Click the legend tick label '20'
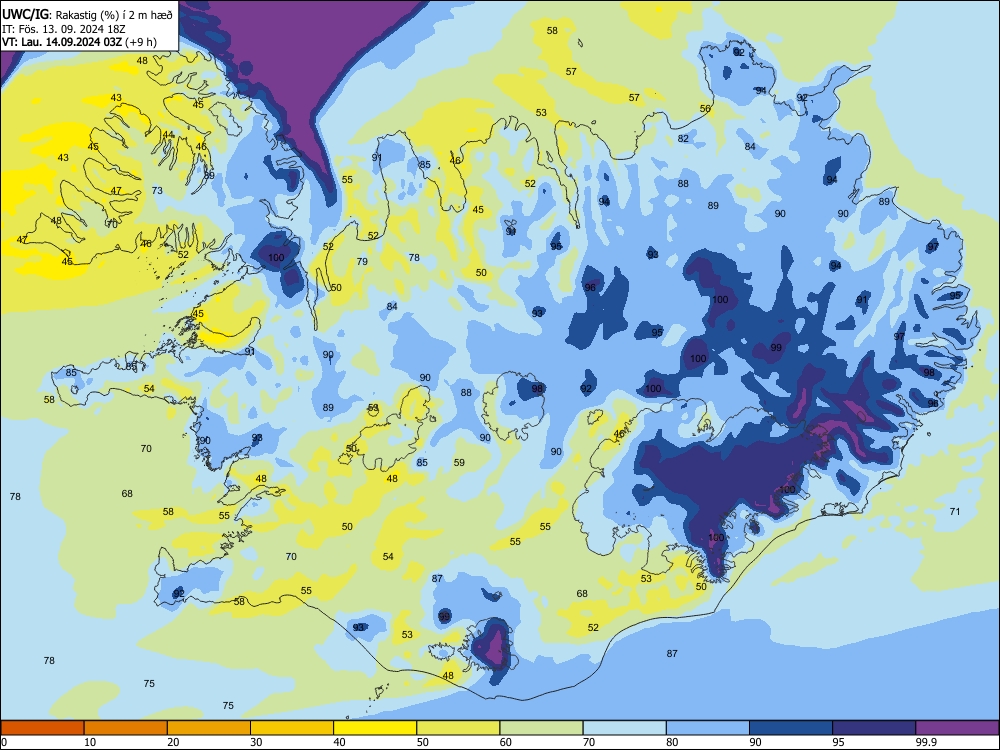 173,742
